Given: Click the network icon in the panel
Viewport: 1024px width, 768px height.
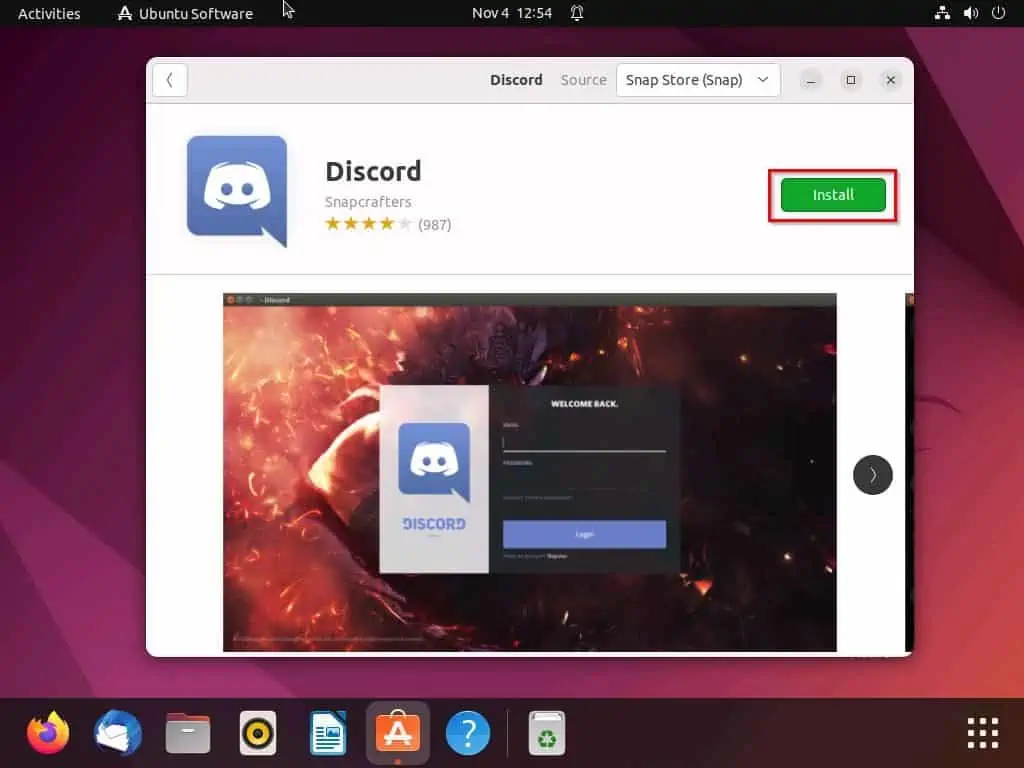Looking at the screenshot, I should click(941, 13).
